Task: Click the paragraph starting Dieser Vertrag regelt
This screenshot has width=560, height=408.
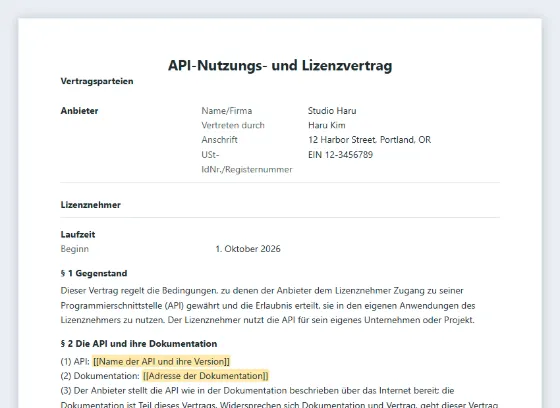Action: [x=268, y=305]
